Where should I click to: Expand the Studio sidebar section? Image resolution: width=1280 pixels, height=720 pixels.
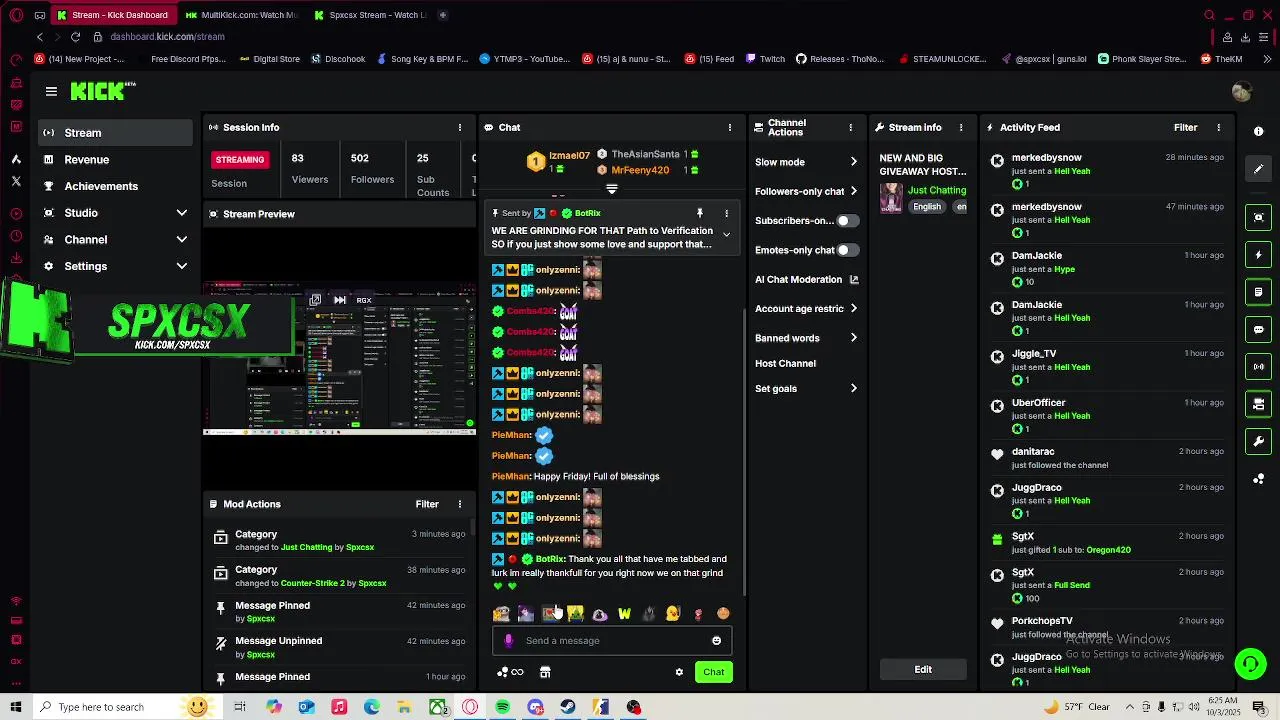pos(182,213)
